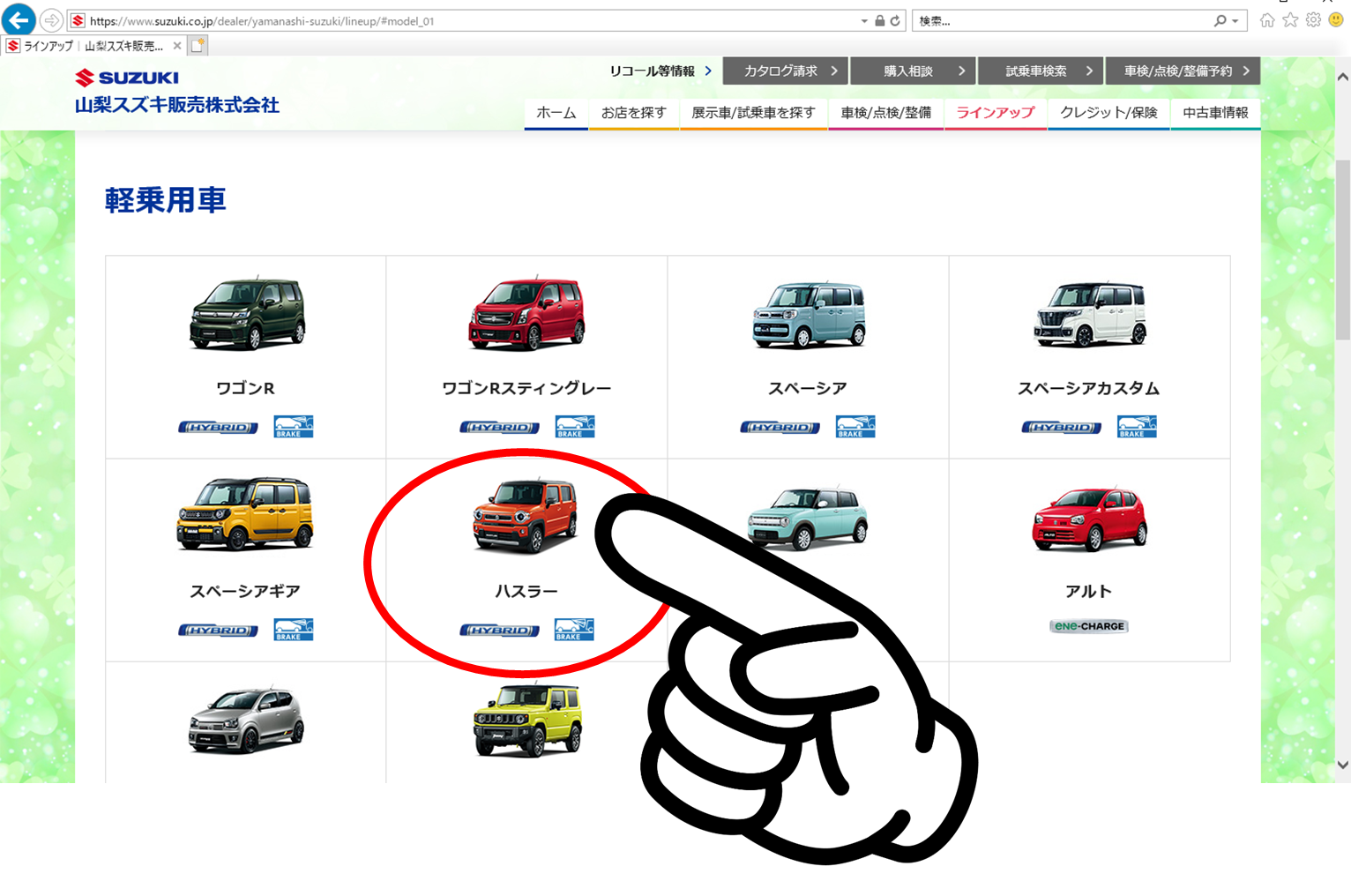Click the red アルト car image
The image size is (1351, 896).
[1090, 519]
